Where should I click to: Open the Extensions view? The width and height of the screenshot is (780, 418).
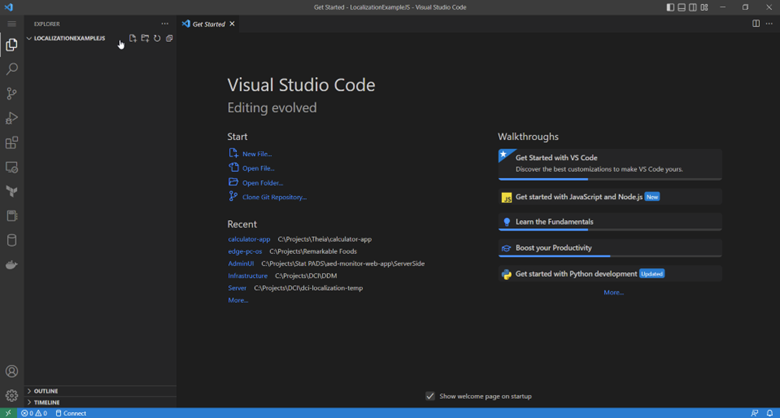point(11,143)
